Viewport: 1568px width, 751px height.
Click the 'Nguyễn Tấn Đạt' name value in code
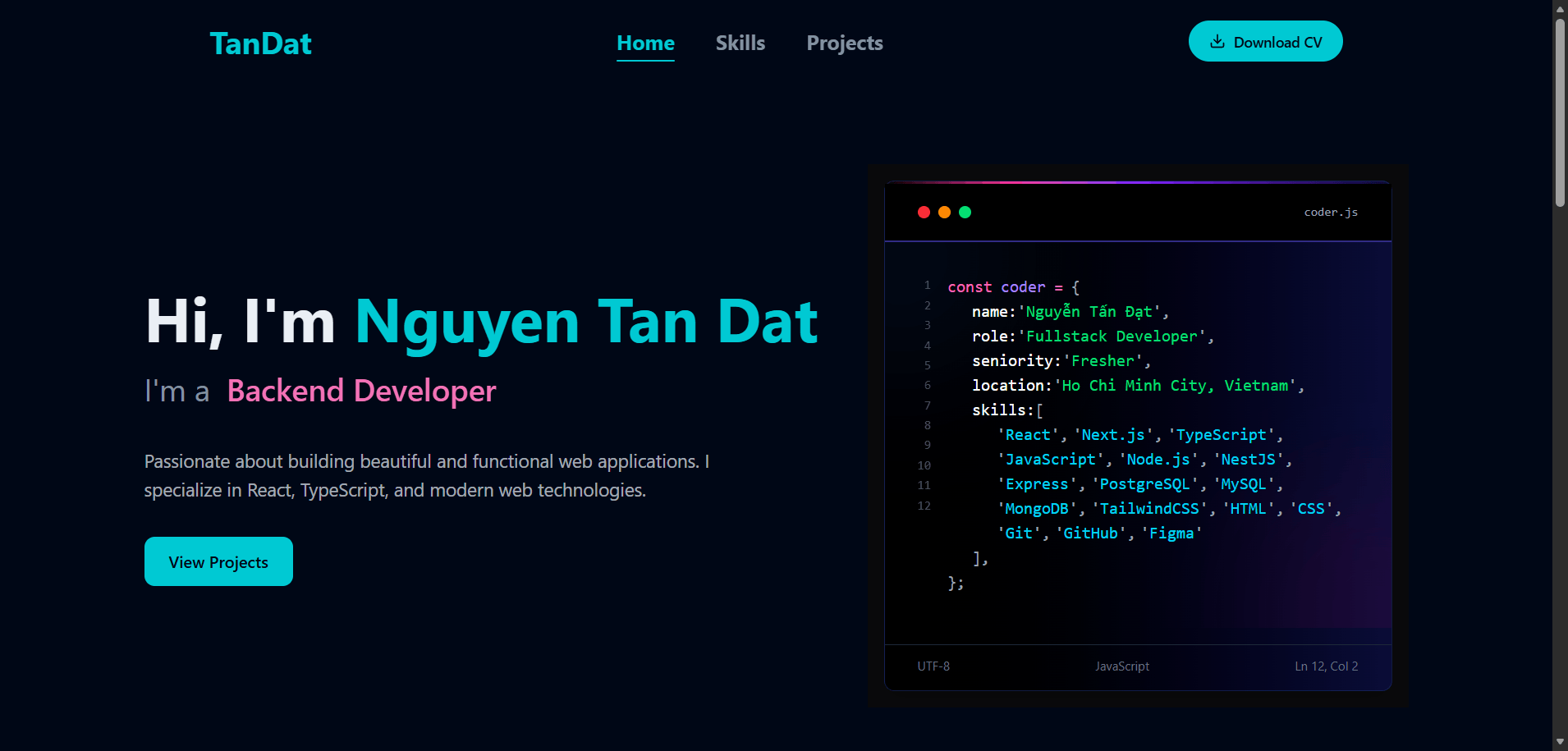(x=1089, y=312)
